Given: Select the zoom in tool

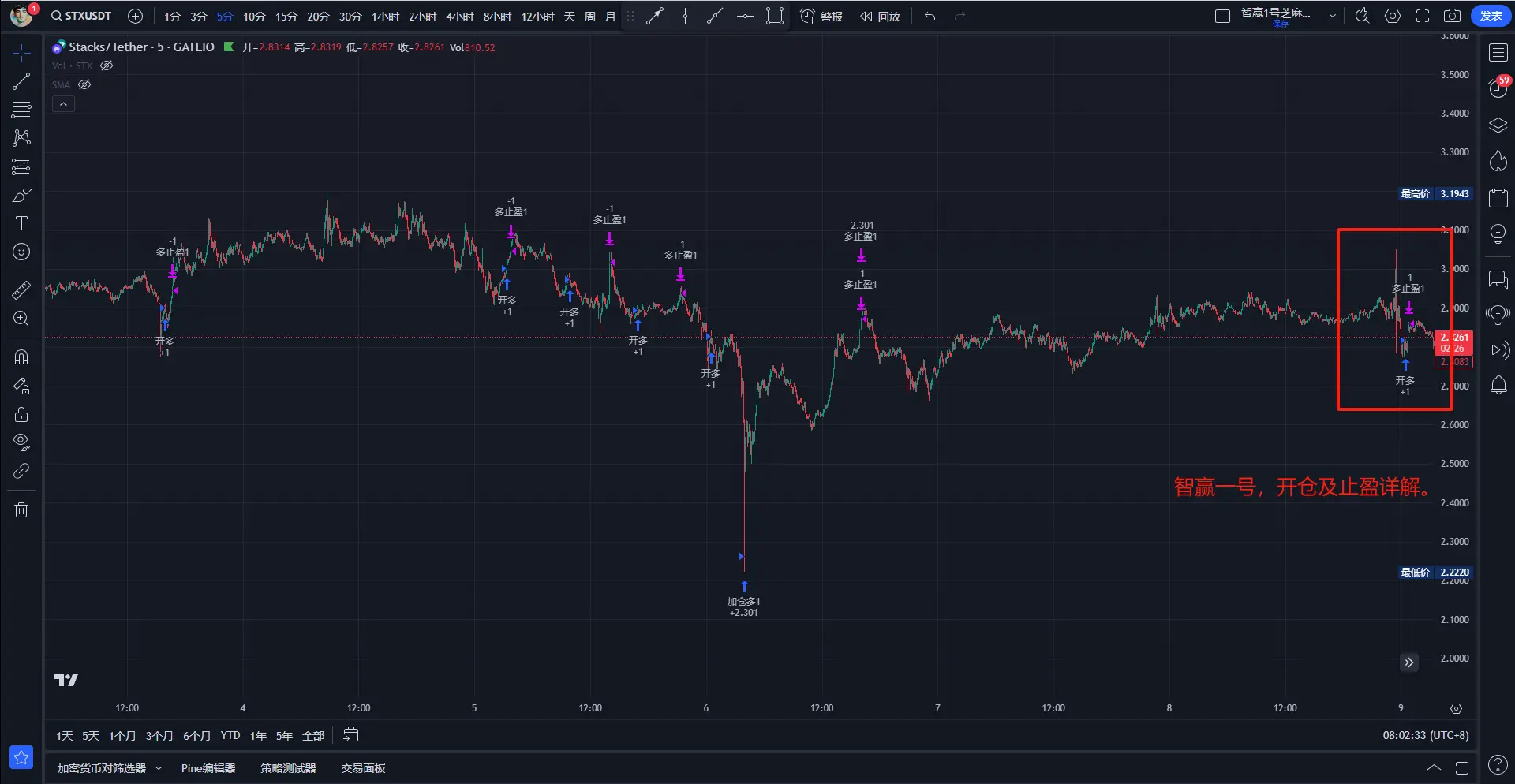Looking at the screenshot, I should (x=21, y=318).
